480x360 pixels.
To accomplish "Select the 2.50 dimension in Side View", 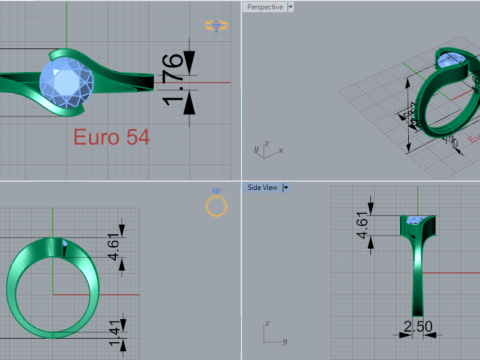I will 418,326.
